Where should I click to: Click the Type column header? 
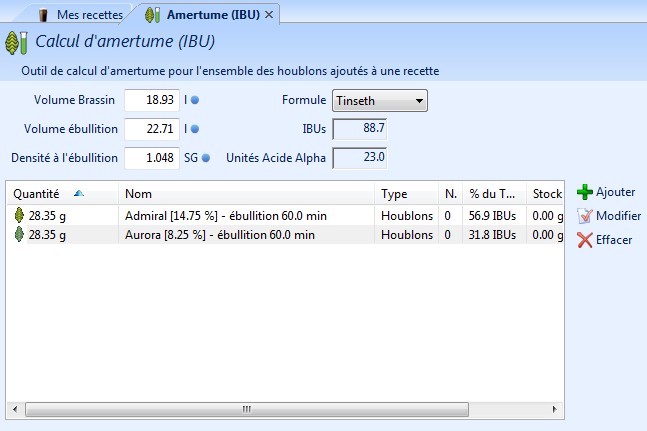(394, 193)
